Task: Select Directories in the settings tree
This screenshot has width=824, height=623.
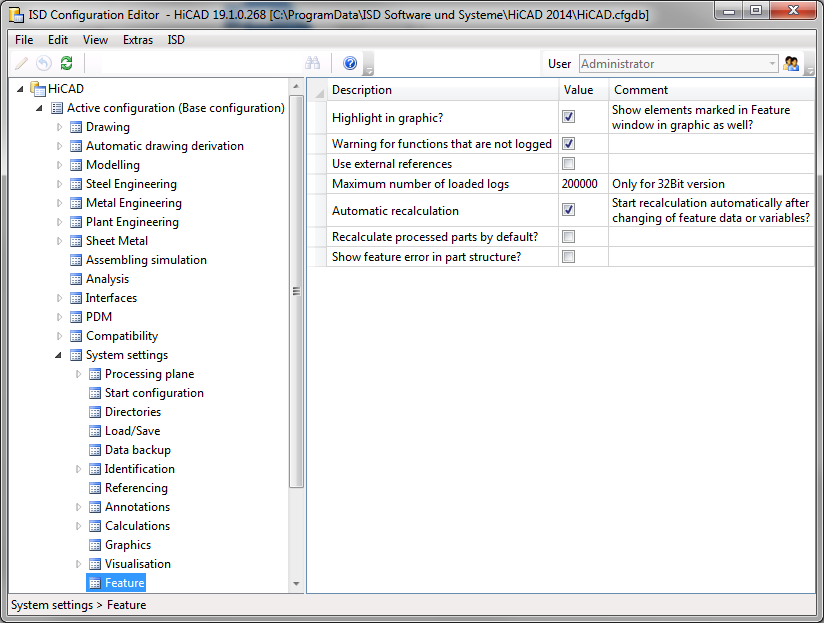Action: (x=132, y=412)
